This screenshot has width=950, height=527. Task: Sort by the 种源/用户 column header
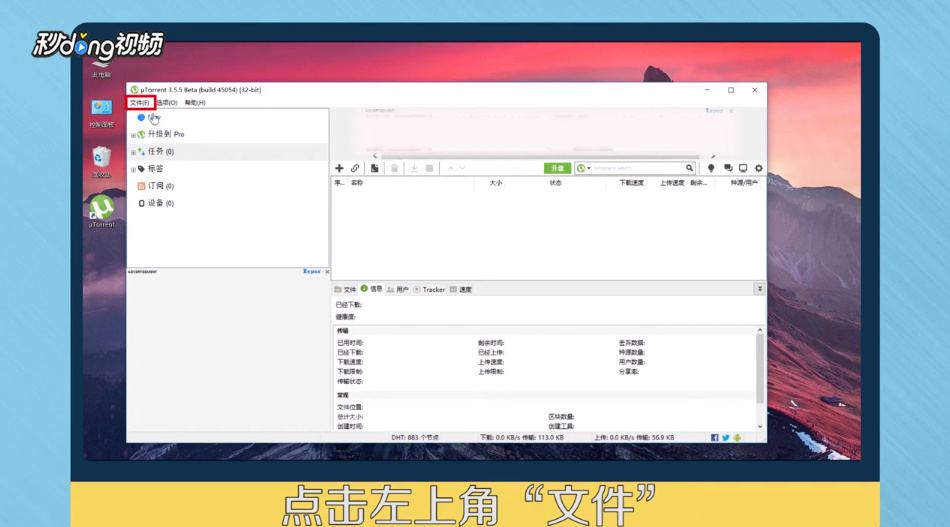click(x=743, y=183)
